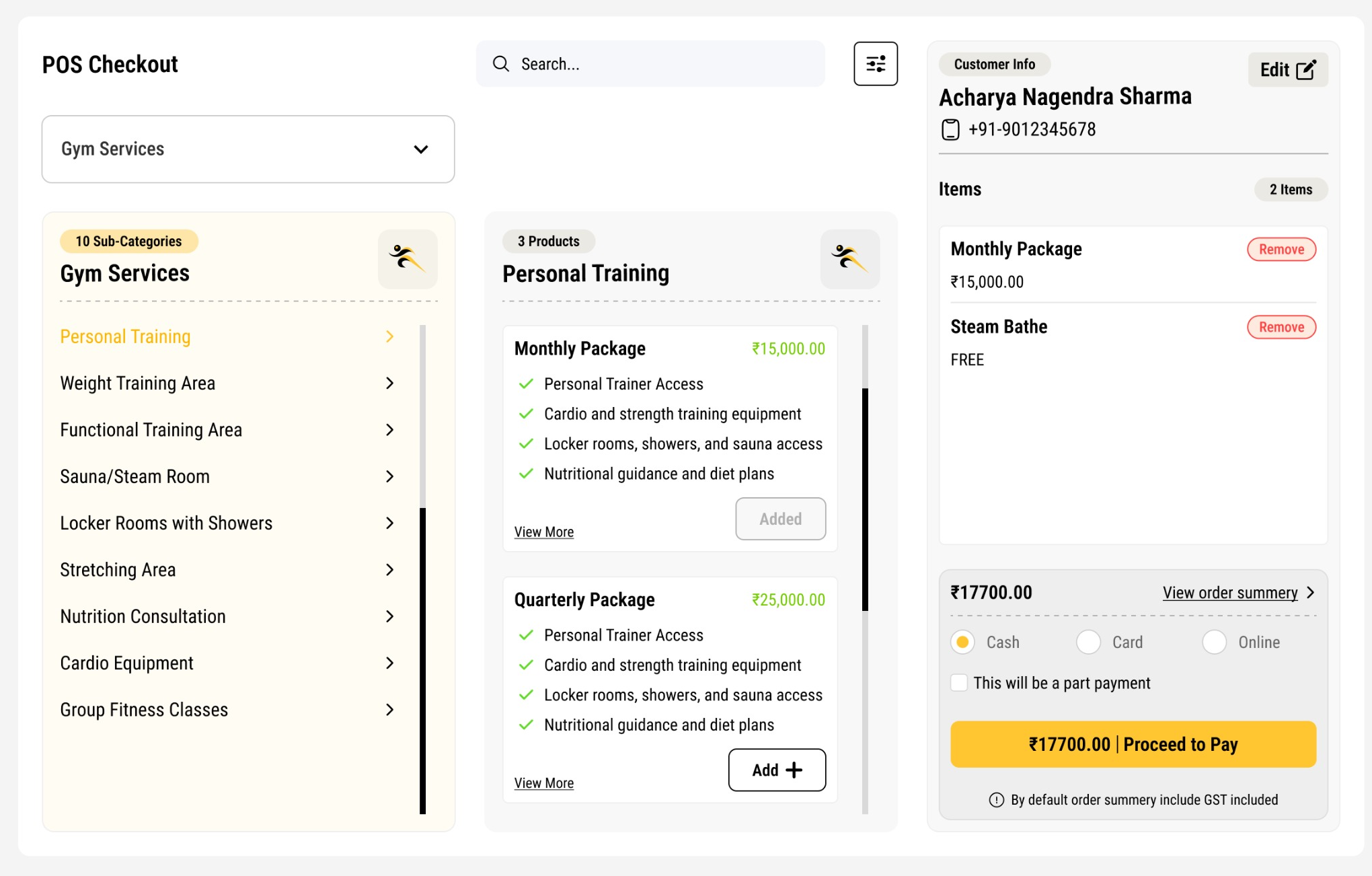Screen dimensions: 1372x876
Task: Click into the Search field
Action: pyautogui.click(x=666, y=64)
